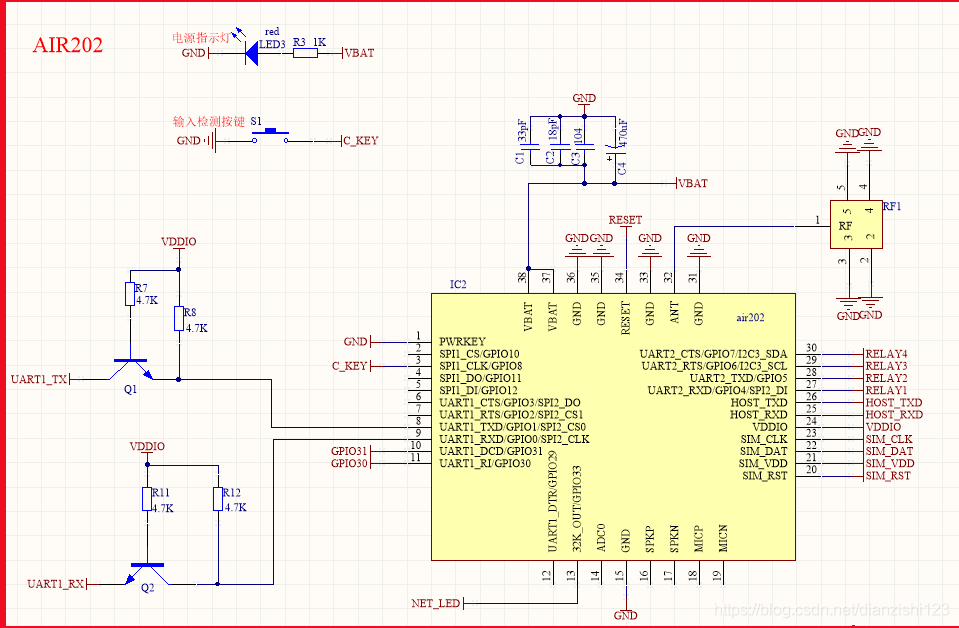The width and height of the screenshot is (959, 628).
Task: Select the RF1 antenna connector symbol
Action: [x=856, y=224]
